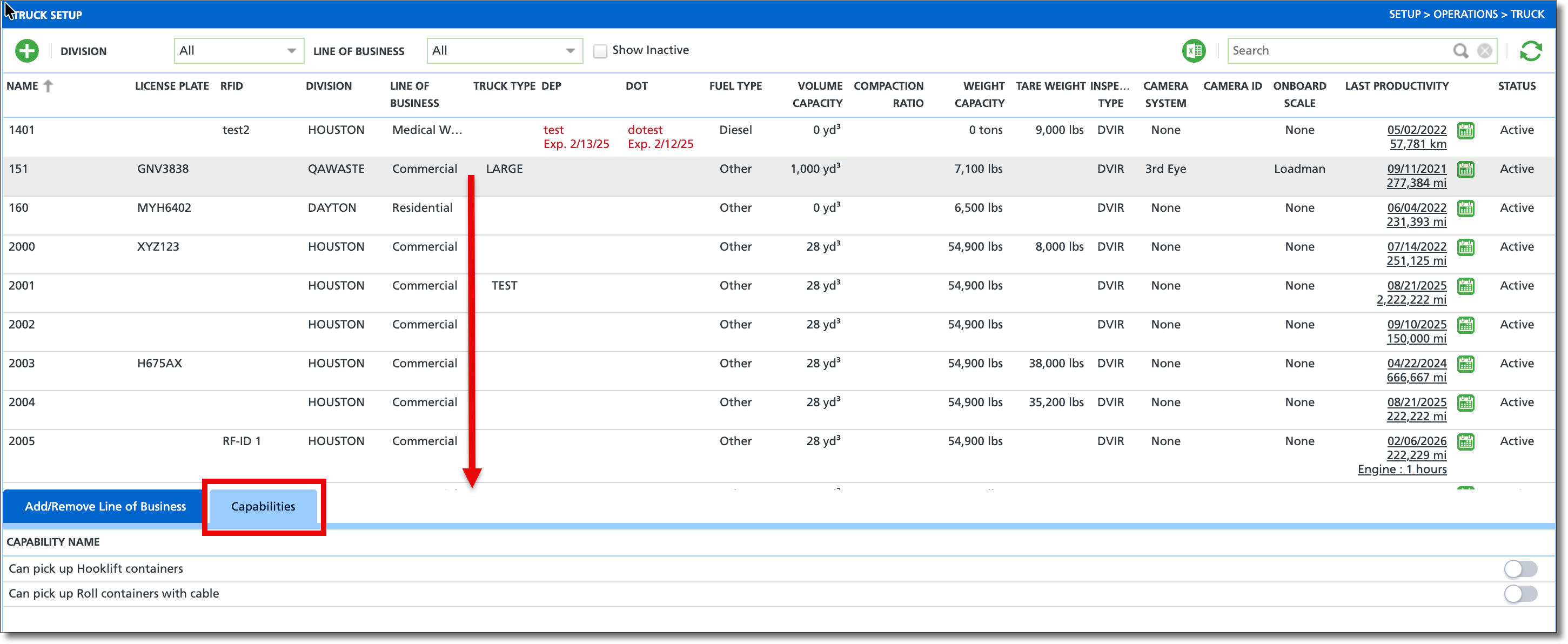The width and height of the screenshot is (1568, 644).
Task: Open productivity calendar for truck 160
Action: pos(1466,209)
